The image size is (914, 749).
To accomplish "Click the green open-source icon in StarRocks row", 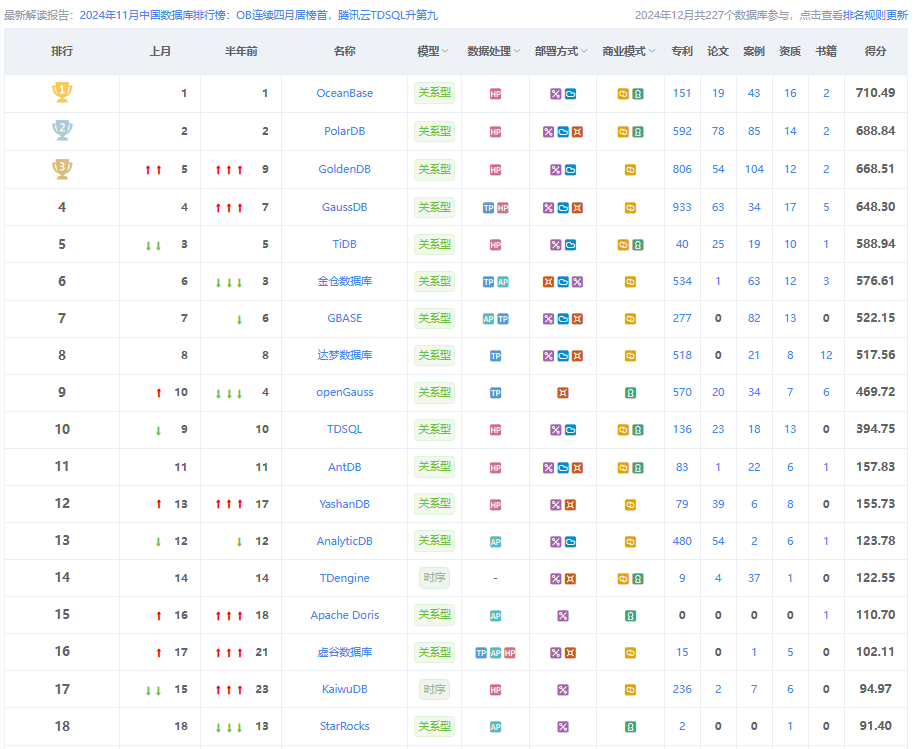I will click(630, 727).
